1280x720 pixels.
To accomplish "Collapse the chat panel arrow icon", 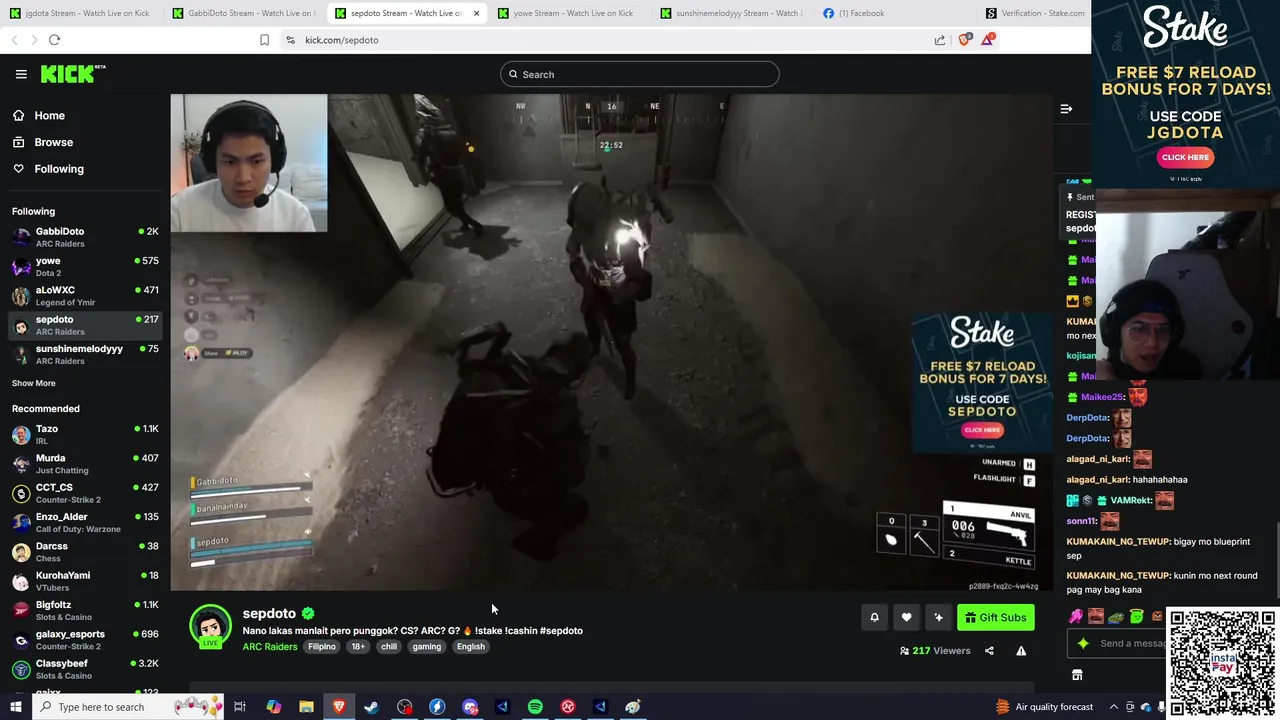I will 1066,109.
